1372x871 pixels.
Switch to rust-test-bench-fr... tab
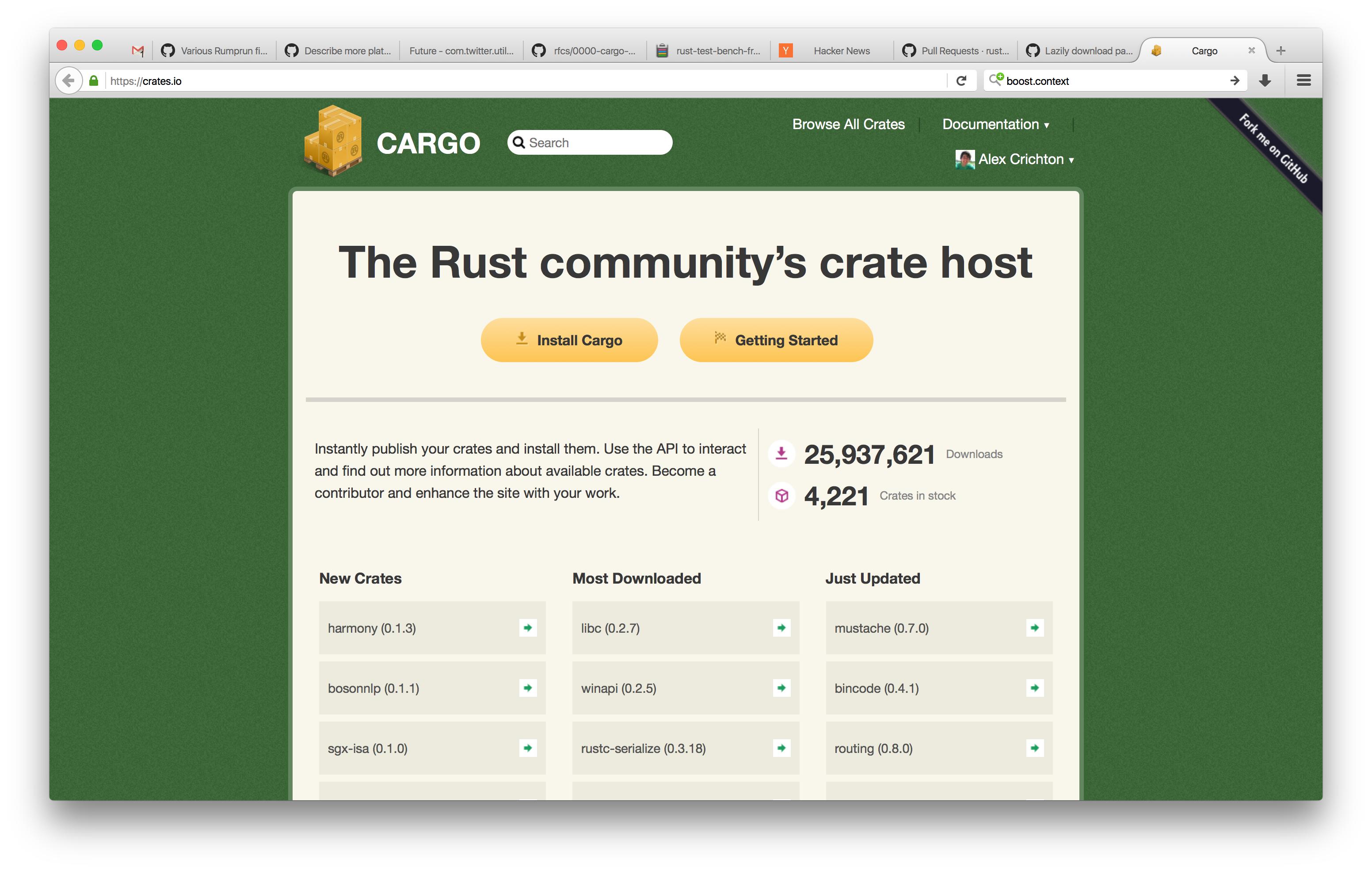coord(708,51)
